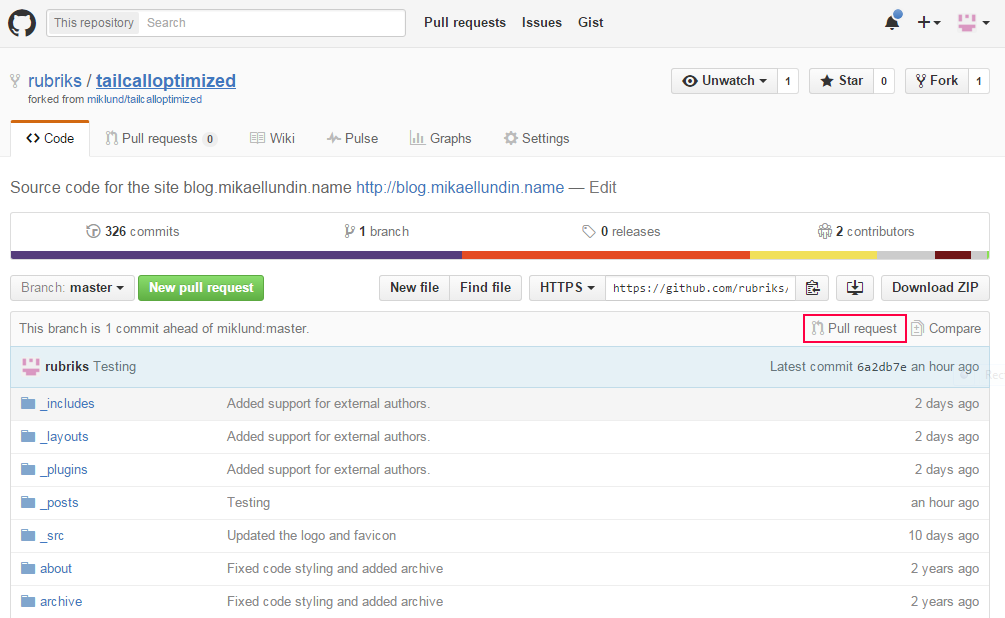The image size is (1005, 618).
Task: Click the commits history icon
Action: (93, 231)
